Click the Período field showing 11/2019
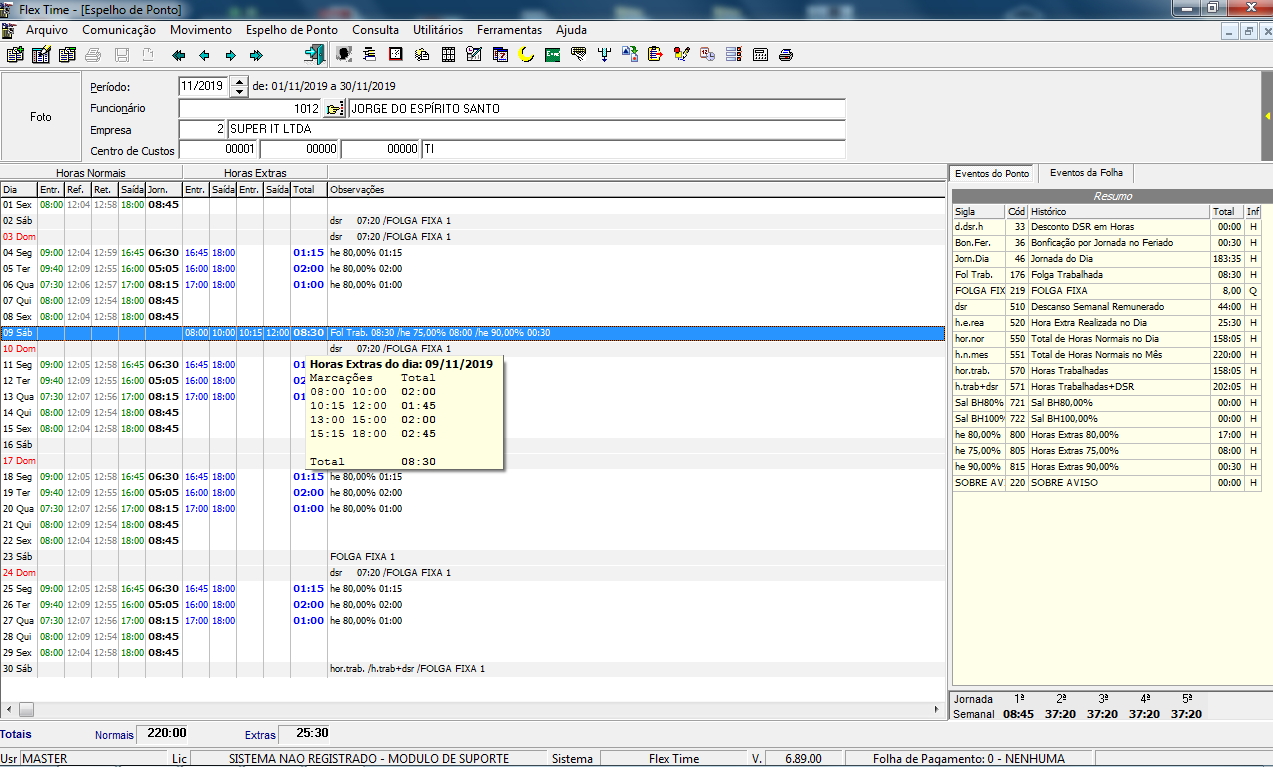The width and height of the screenshot is (1273, 767). pos(205,87)
